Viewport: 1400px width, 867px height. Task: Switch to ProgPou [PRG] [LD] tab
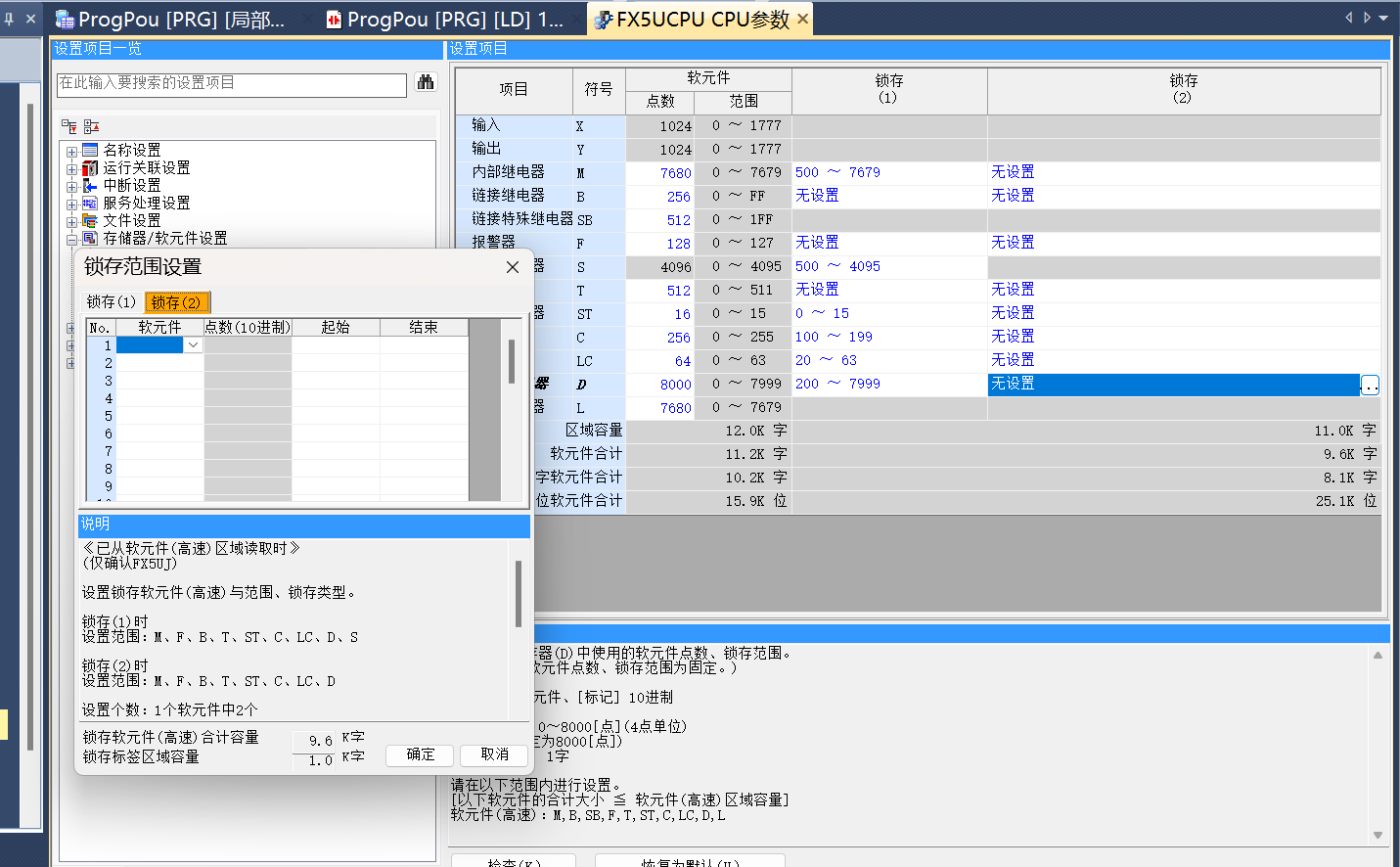(445, 20)
